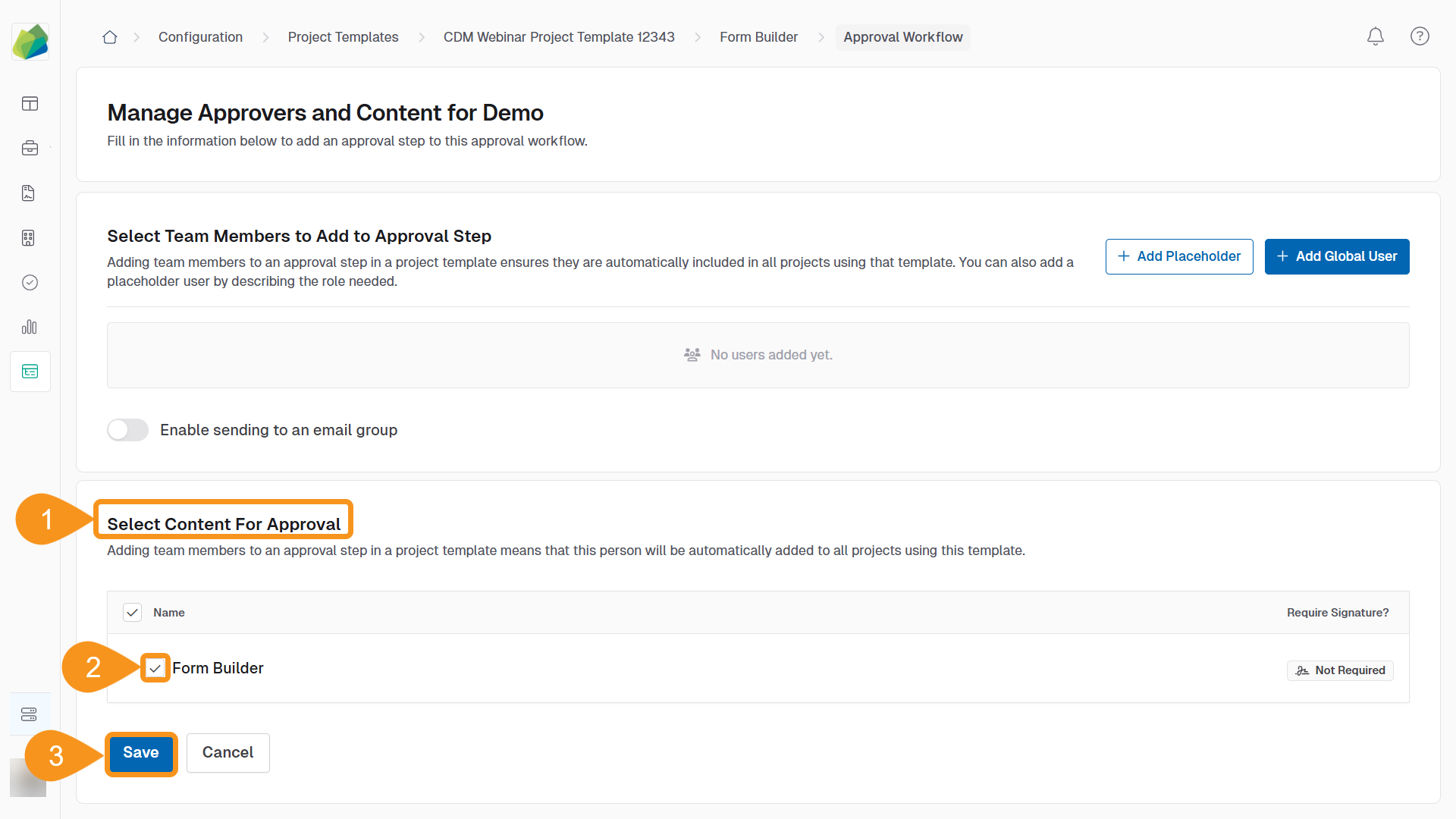Open notifications via the bell icon
1456x819 pixels.
point(1375,36)
